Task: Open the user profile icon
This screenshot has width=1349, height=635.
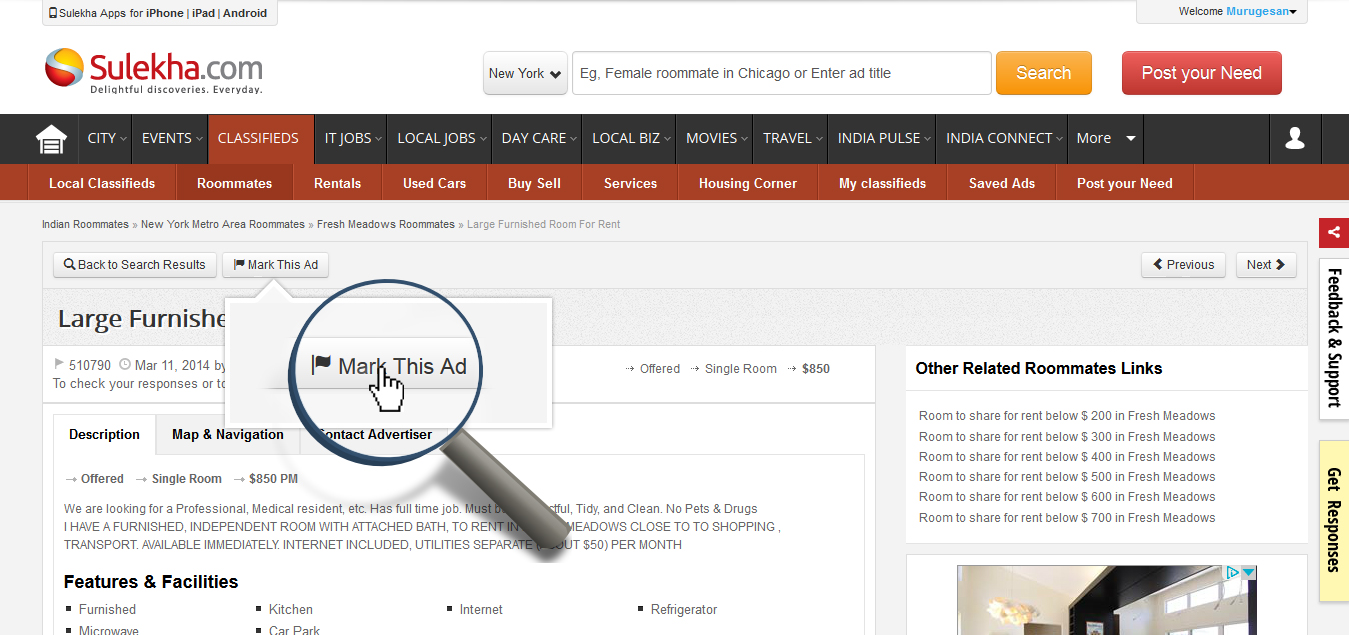Action: click(x=1295, y=139)
